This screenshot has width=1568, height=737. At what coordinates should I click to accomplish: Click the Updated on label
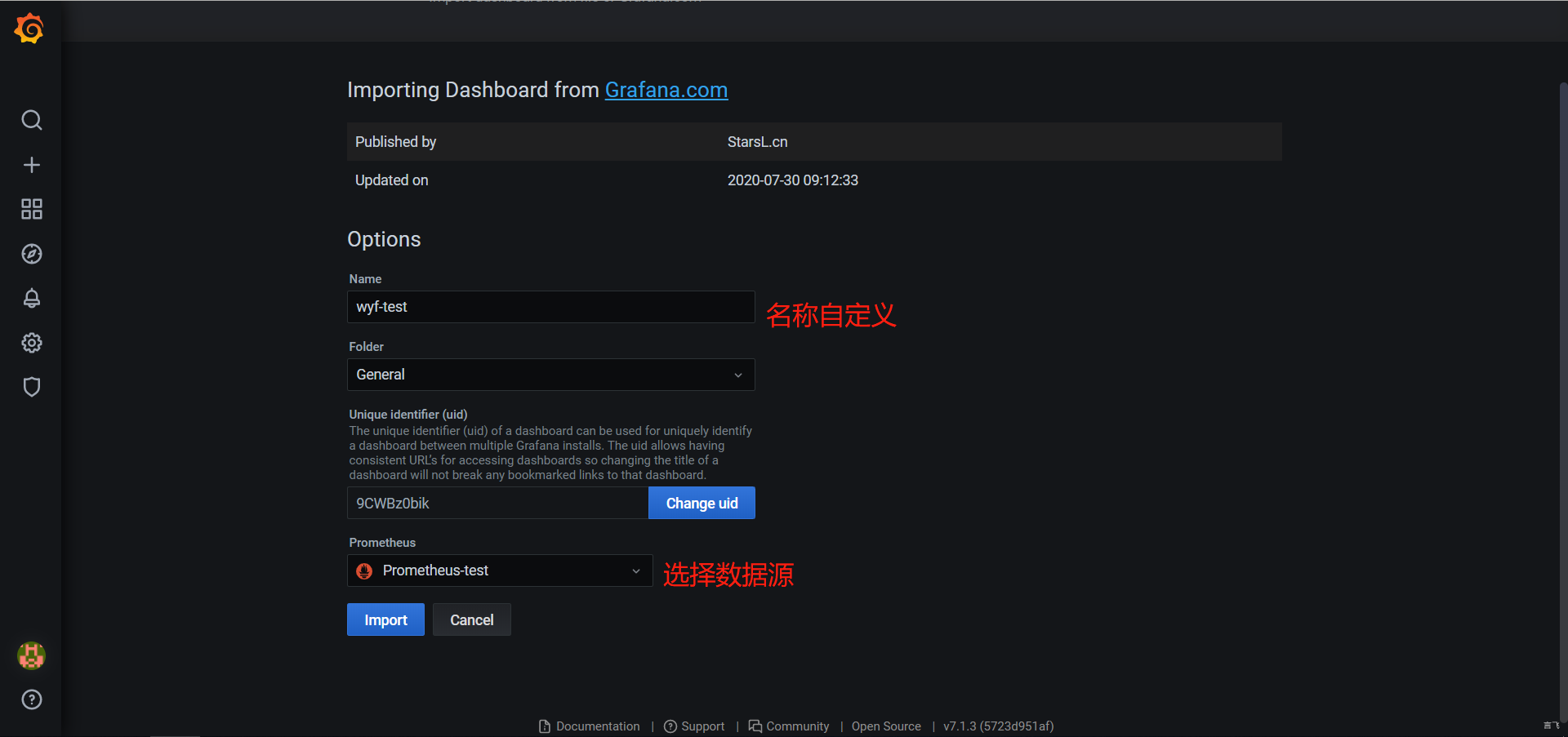[392, 180]
